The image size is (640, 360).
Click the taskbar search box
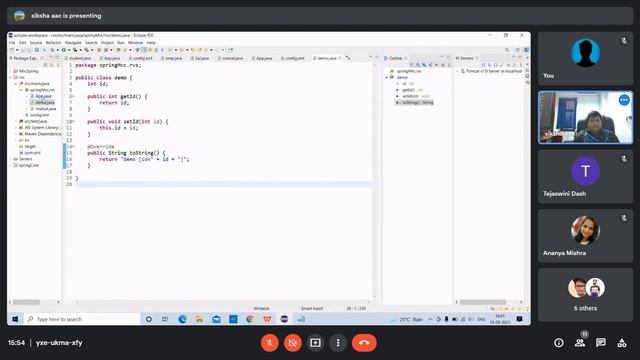tap(82, 319)
